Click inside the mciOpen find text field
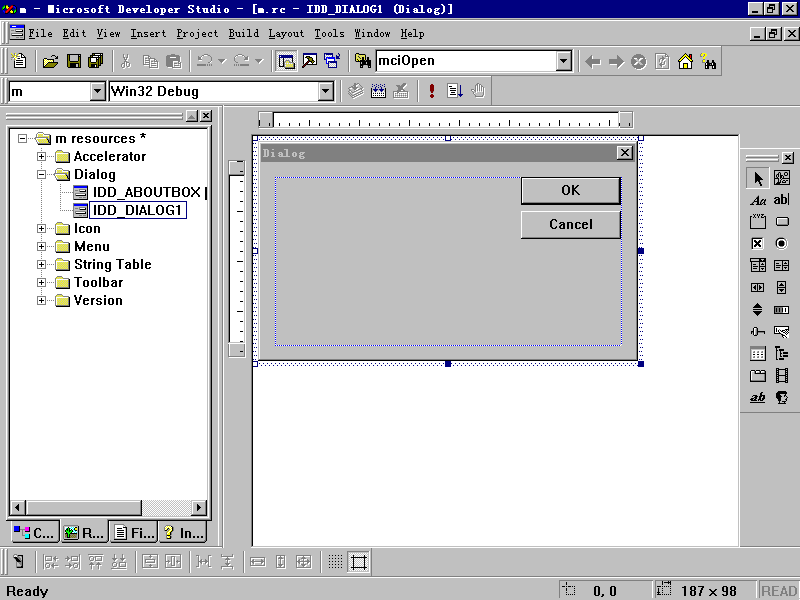 click(466, 61)
